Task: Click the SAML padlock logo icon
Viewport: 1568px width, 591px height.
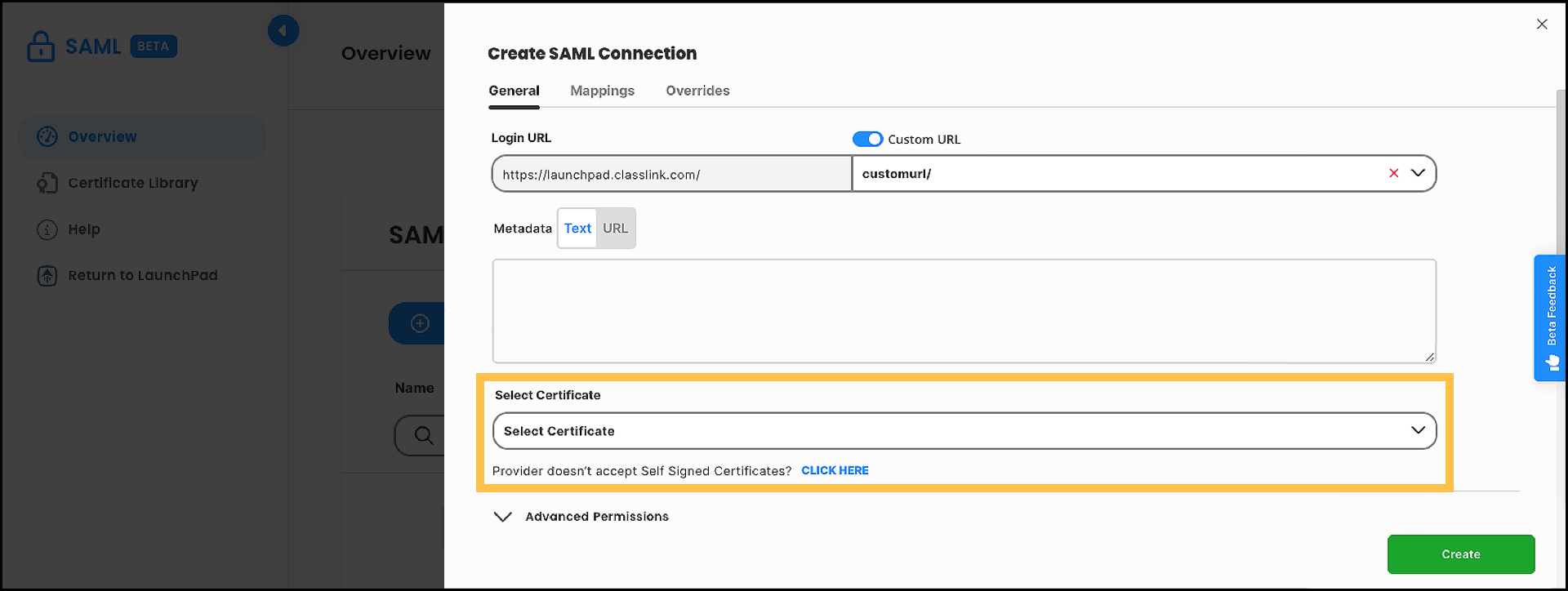Action: [40, 47]
